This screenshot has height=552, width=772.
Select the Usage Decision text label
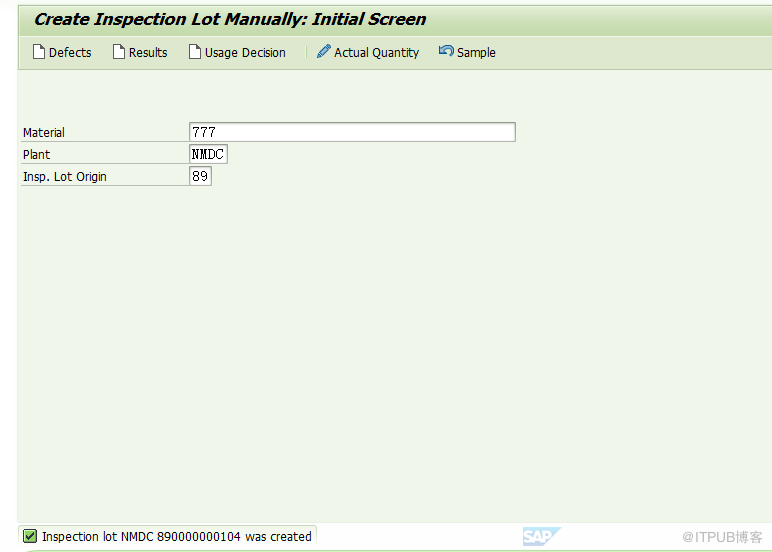tap(245, 53)
